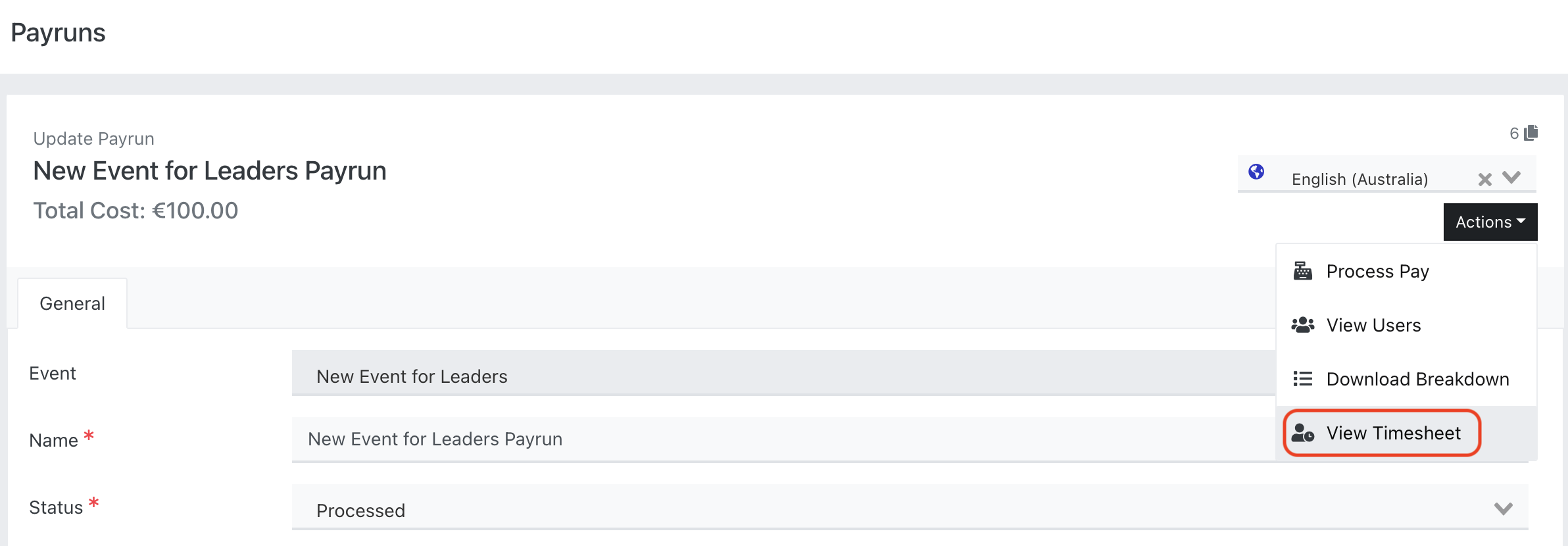This screenshot has width=1568, height=546.
Task: Clear the English (Australia) language selection
Action: (x=1484, y=180)
